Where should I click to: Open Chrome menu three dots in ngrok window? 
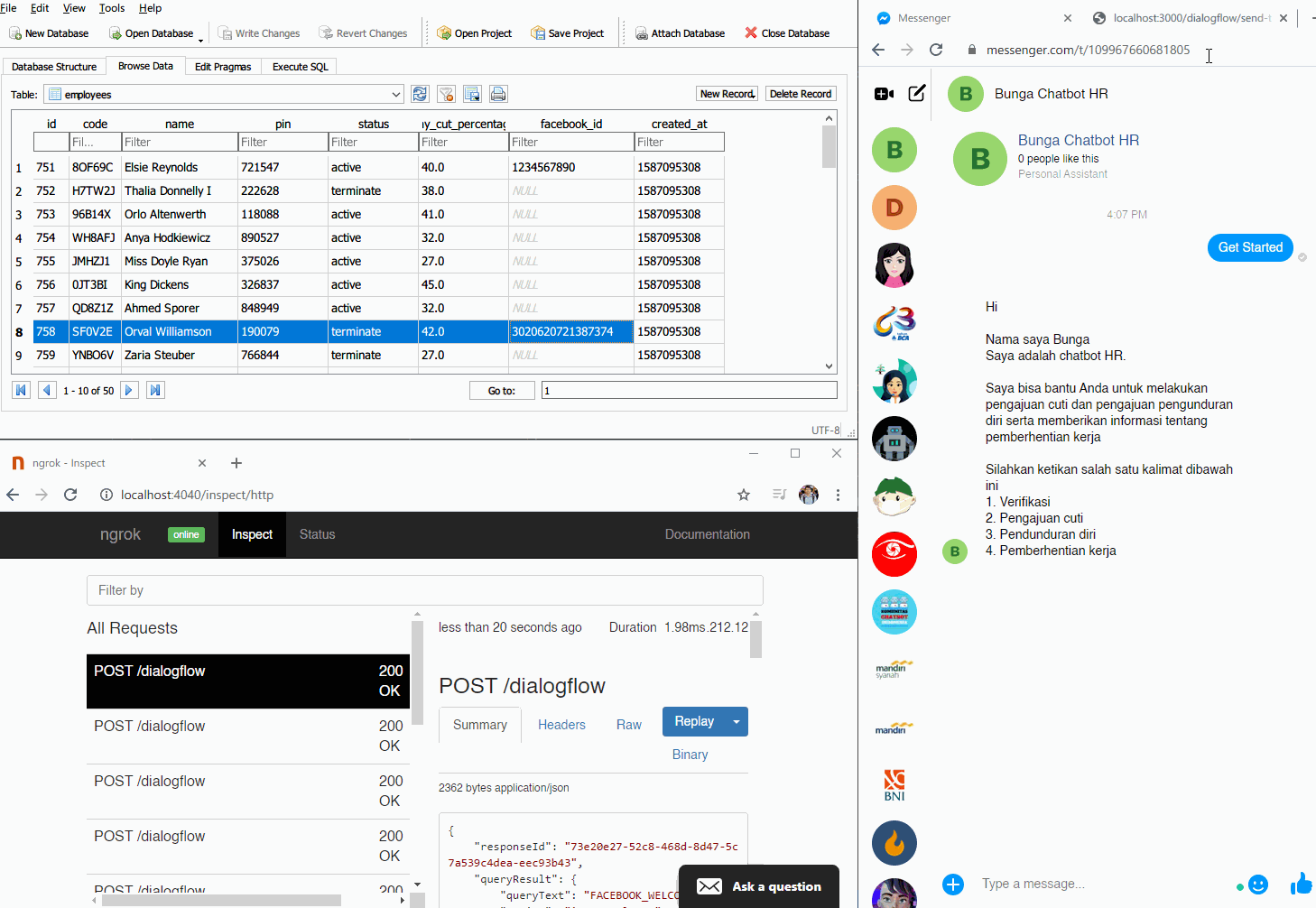click(838, 495)
